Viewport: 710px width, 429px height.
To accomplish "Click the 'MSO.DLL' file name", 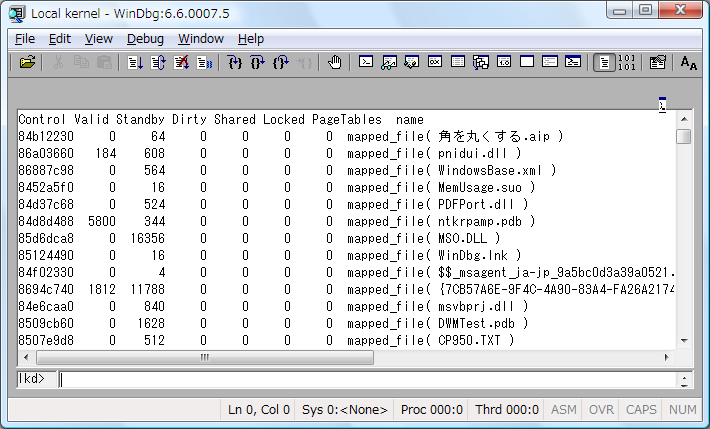I will pyautogui.click(x=462, y=238).
